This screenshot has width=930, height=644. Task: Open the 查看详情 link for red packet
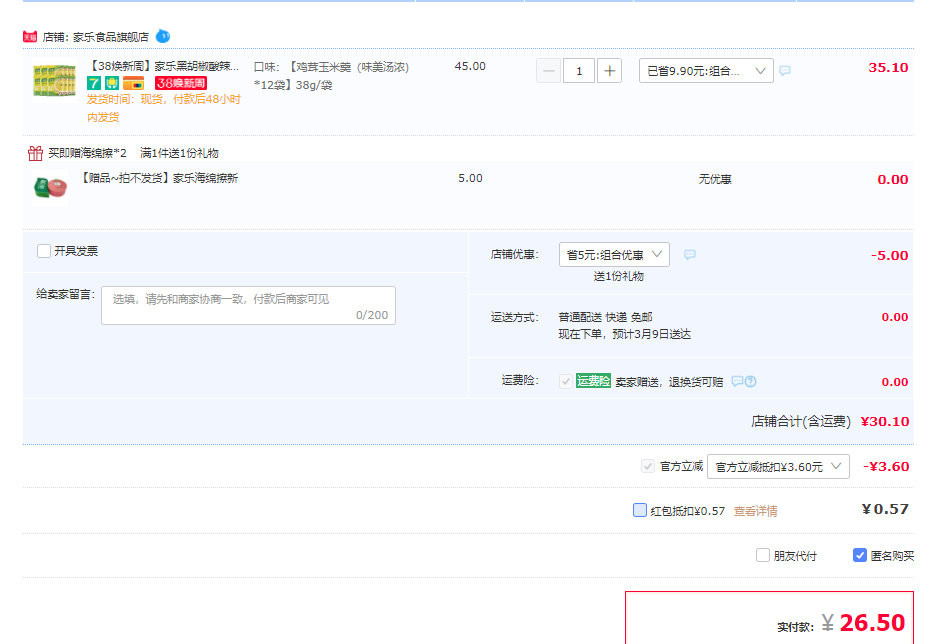[x=756, y=511]
